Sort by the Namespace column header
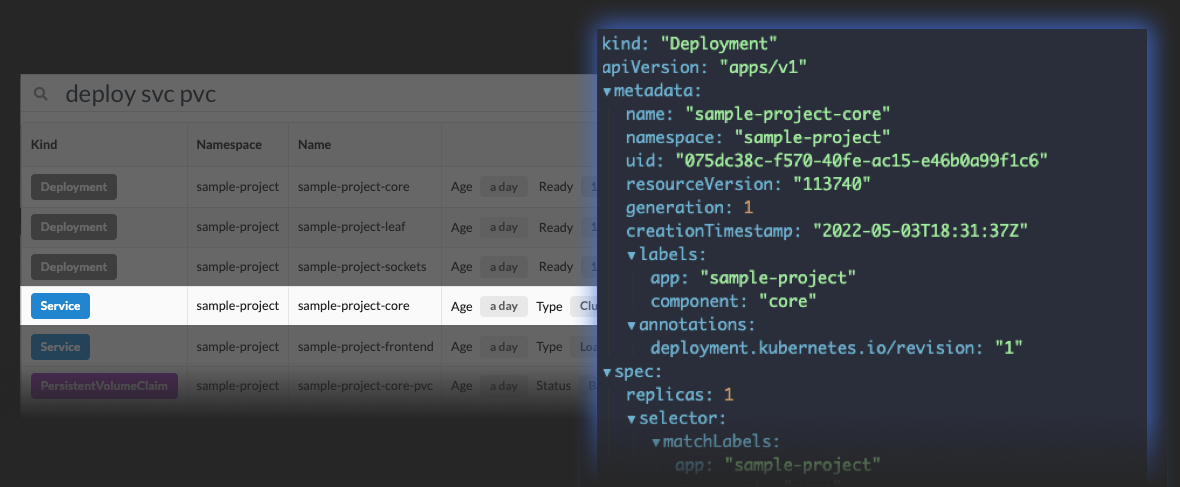Viewport: 1180px width, 487px height. click(229, 145)
